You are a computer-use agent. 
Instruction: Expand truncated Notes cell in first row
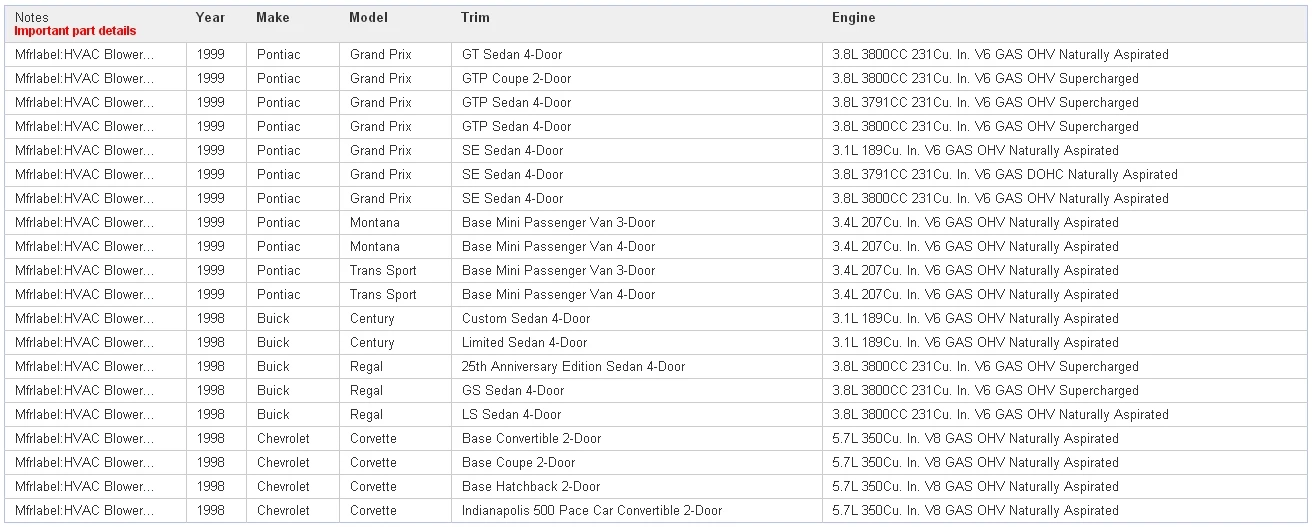pyautogui.click(x=85, y=55)
